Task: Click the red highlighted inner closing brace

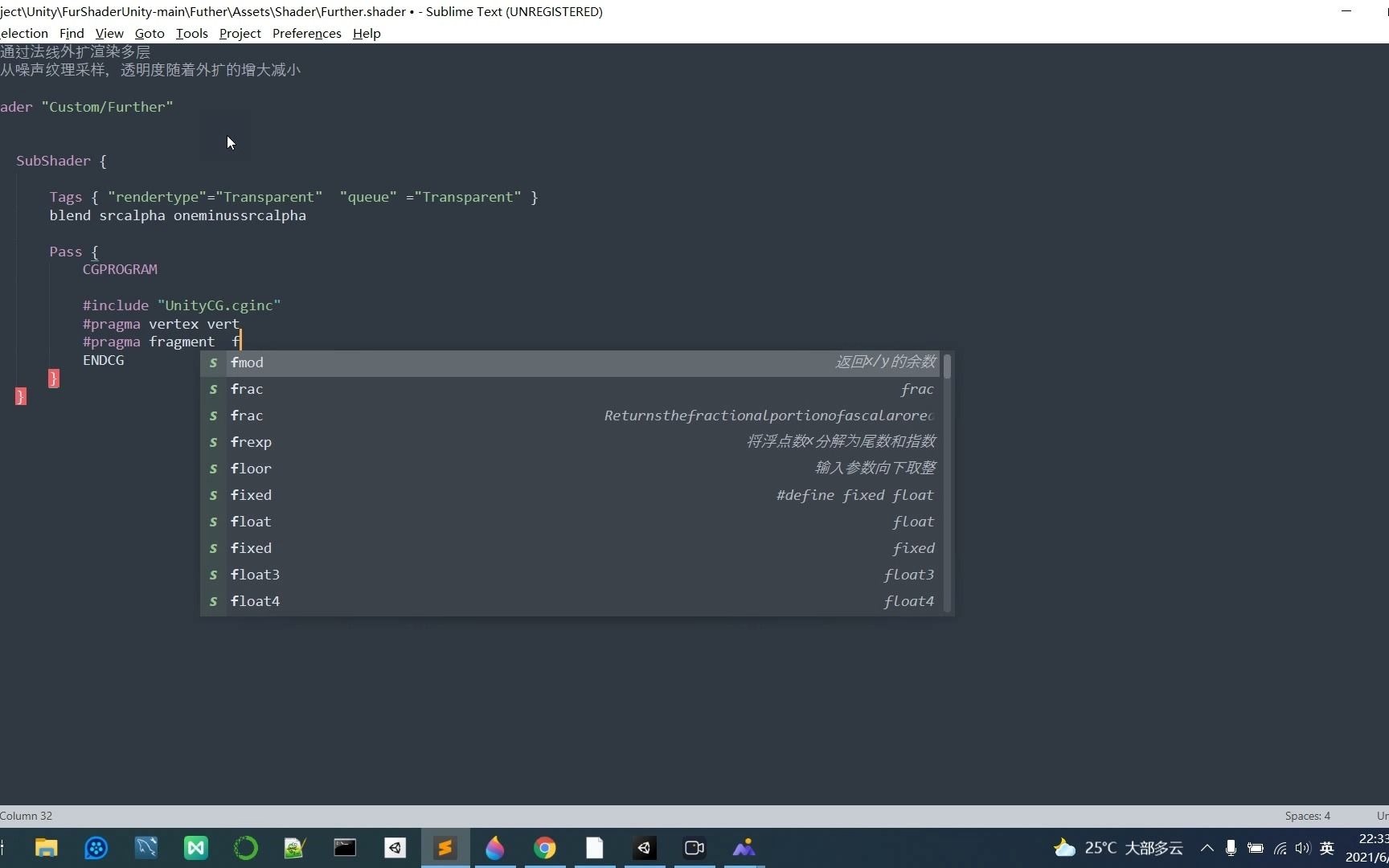Action: point(53,378)
